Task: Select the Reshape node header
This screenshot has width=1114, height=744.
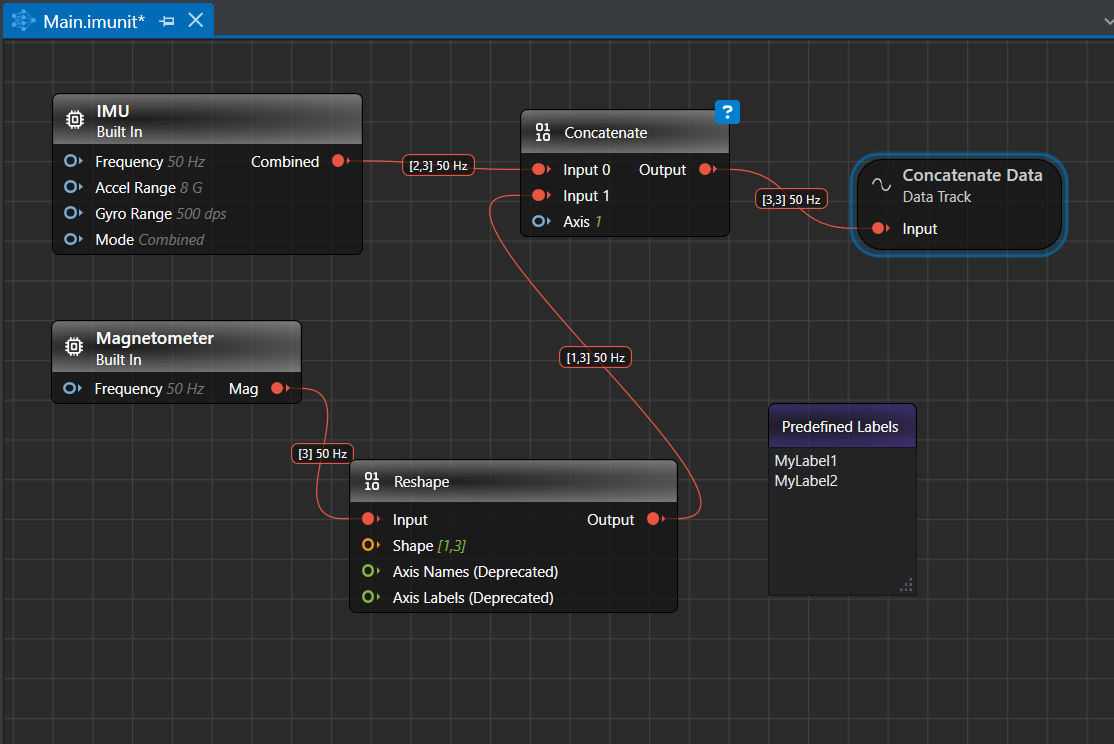Action: pos(514,482)
